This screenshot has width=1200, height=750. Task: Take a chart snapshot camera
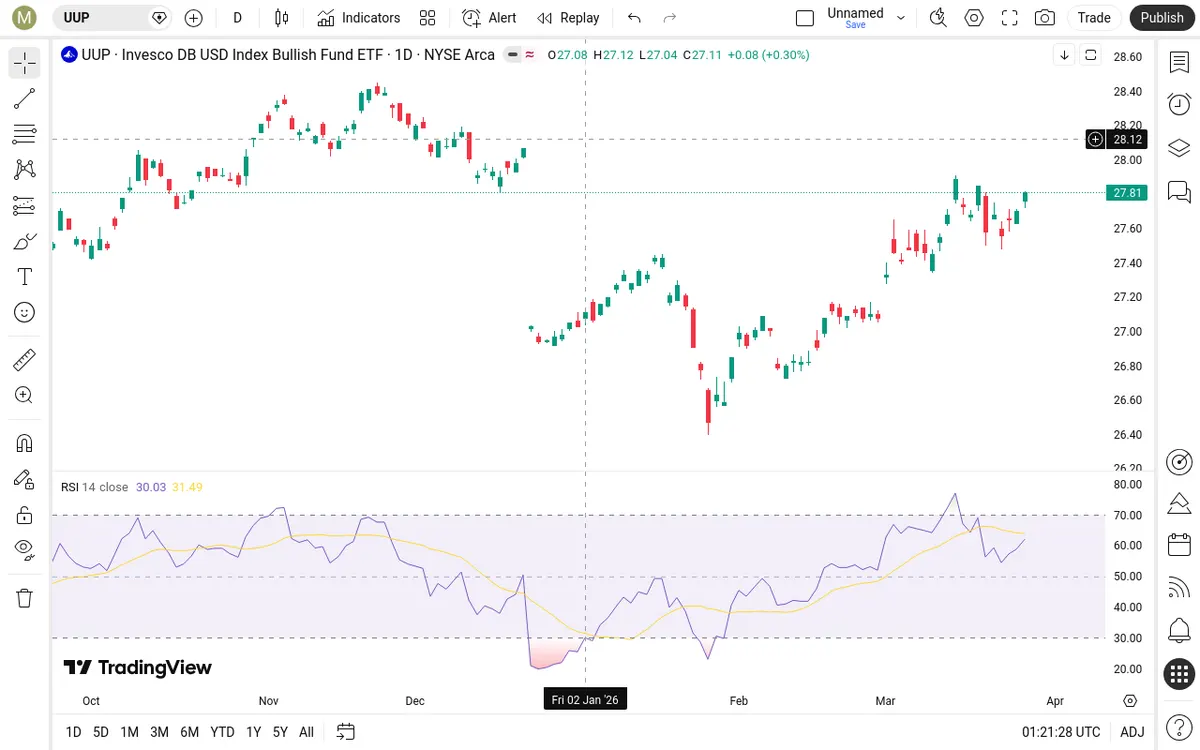(1045, 18)
